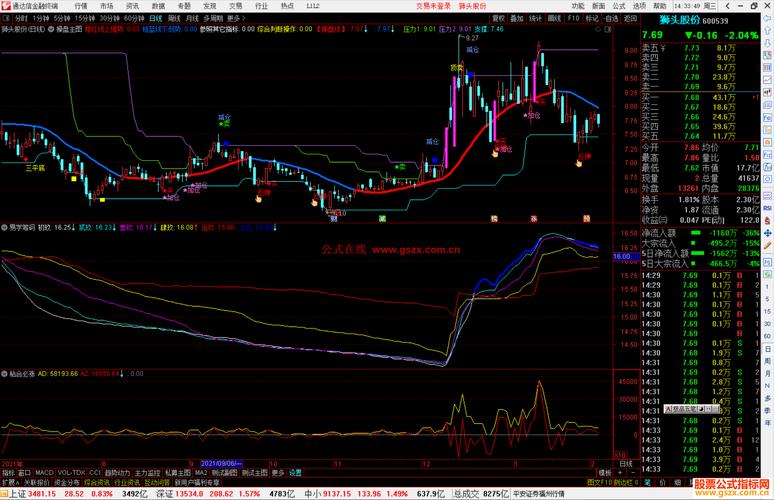The width and height of the screenshot is (774, 500).
Task: Open the 关联报价 tab
Action: coord(37,482)
